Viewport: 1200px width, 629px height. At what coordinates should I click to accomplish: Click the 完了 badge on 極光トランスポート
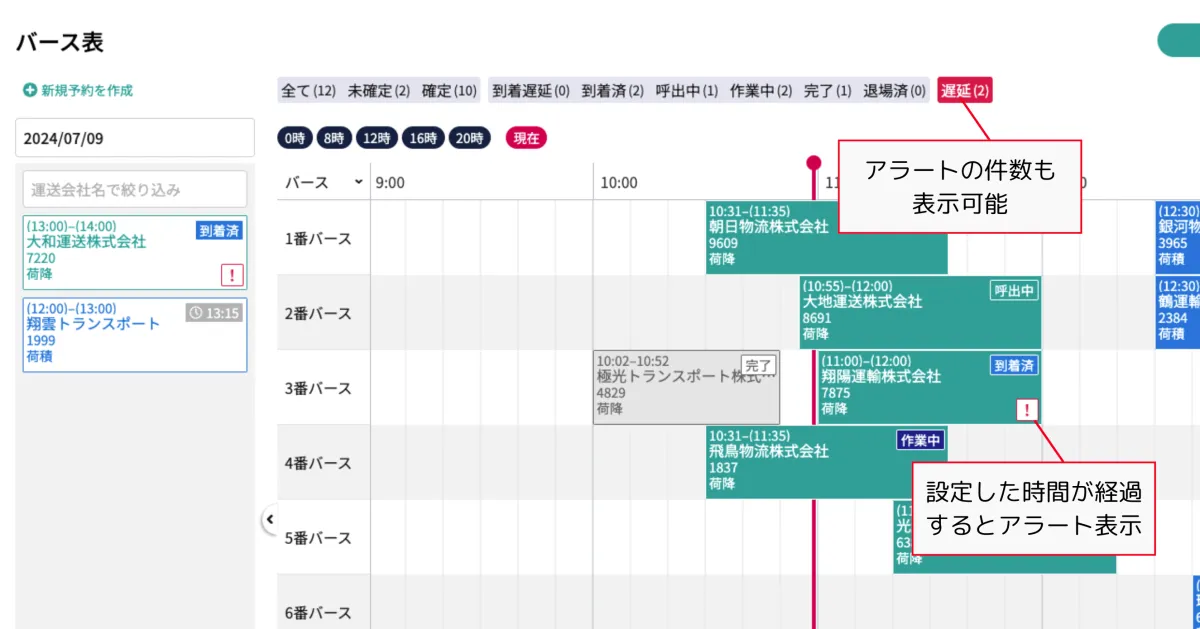click(759, 365)
